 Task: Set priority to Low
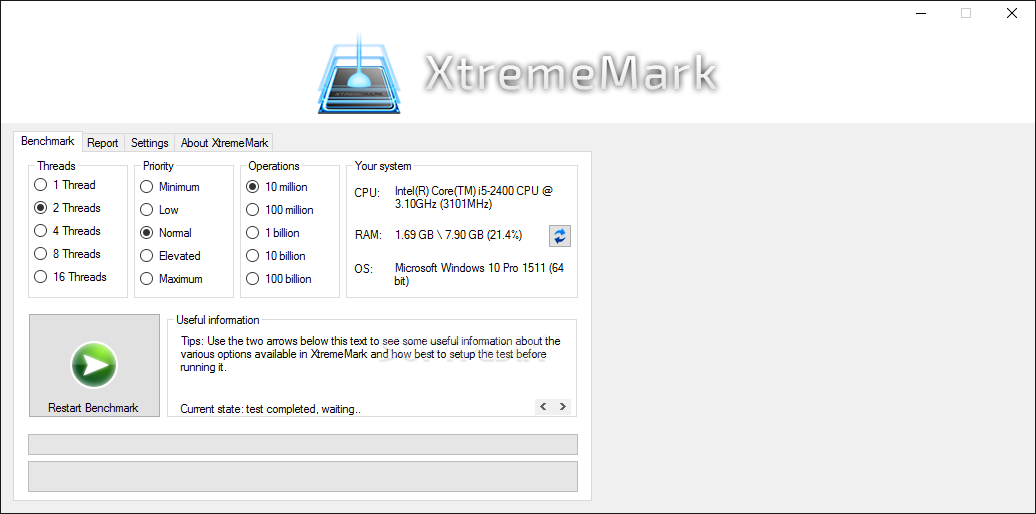click(159, 210)
